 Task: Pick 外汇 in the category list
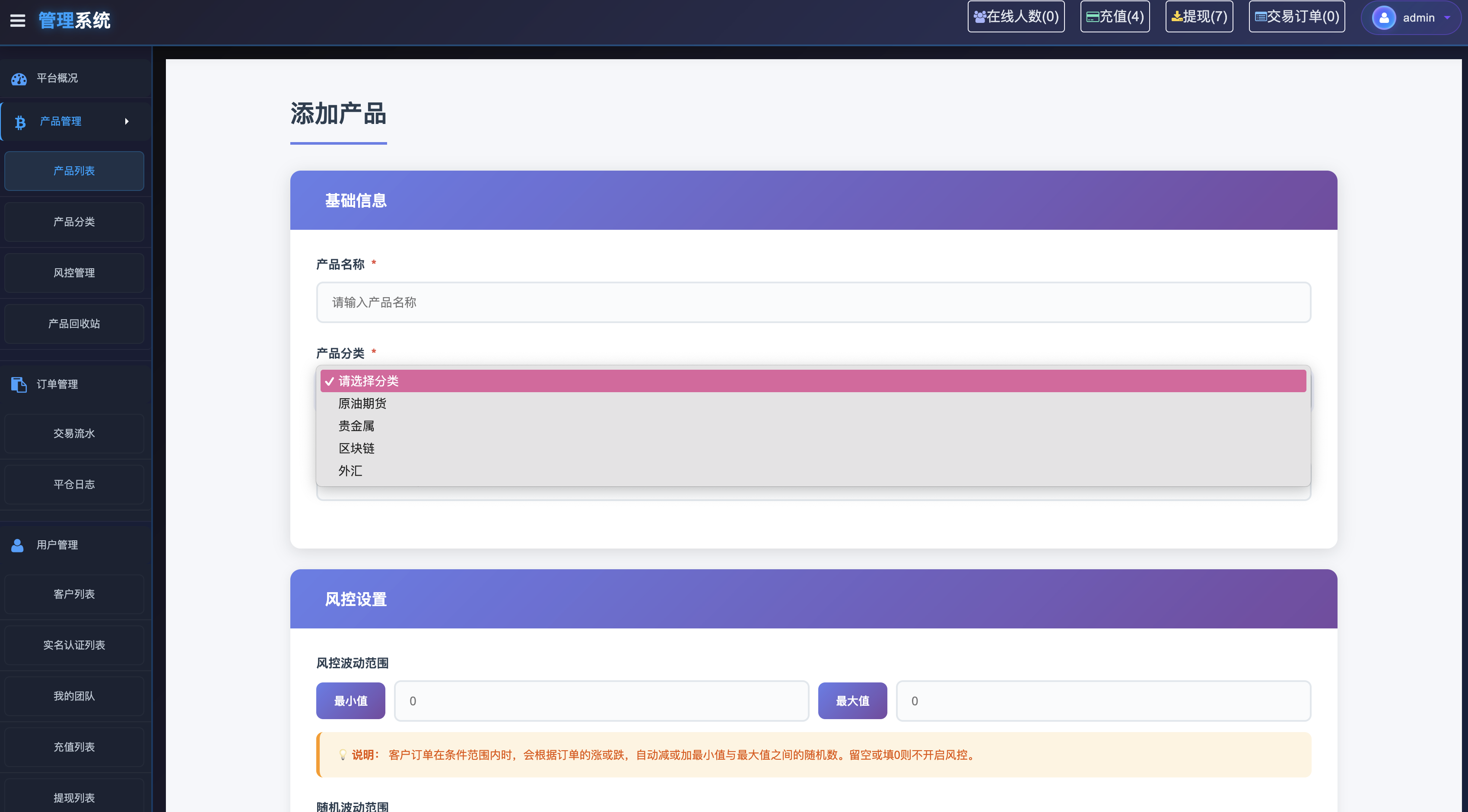[350, 471]
